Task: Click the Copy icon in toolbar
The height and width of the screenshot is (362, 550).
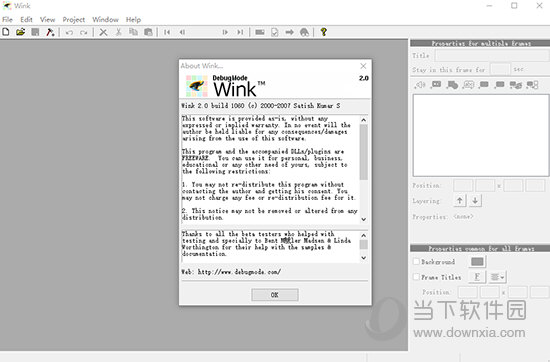Action: (133, 32)
